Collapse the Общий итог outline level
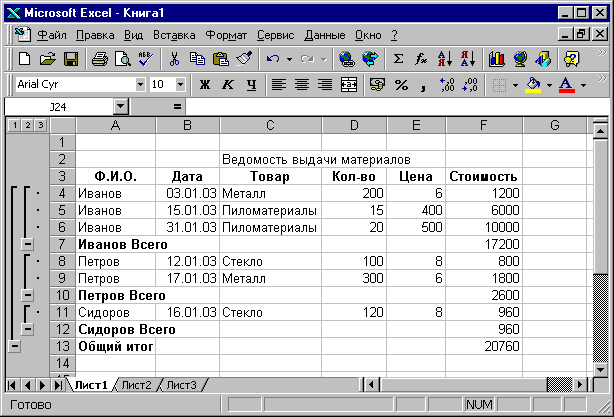This screenshot has width=614, height=417. [x=14, y=346]
